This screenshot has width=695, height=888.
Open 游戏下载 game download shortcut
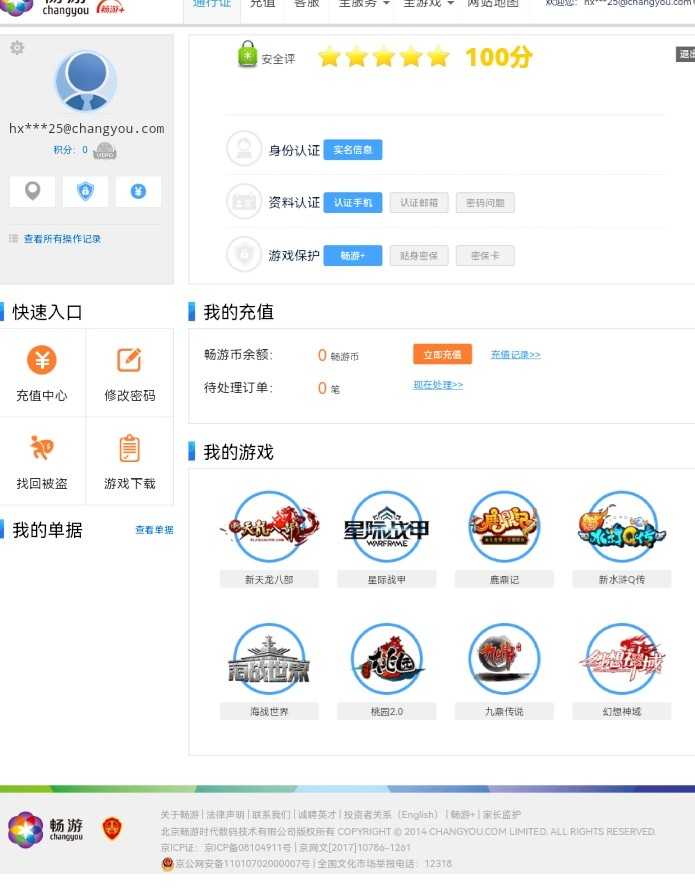click(130, 460)
